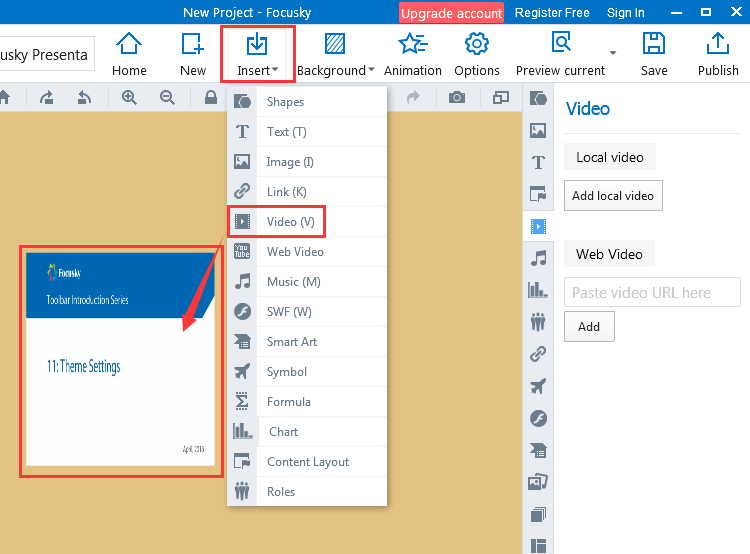The height and width of the screenshot is (554, 750).
Task: Click the duplicate frames icon
Action: click(x=500, y=98)
